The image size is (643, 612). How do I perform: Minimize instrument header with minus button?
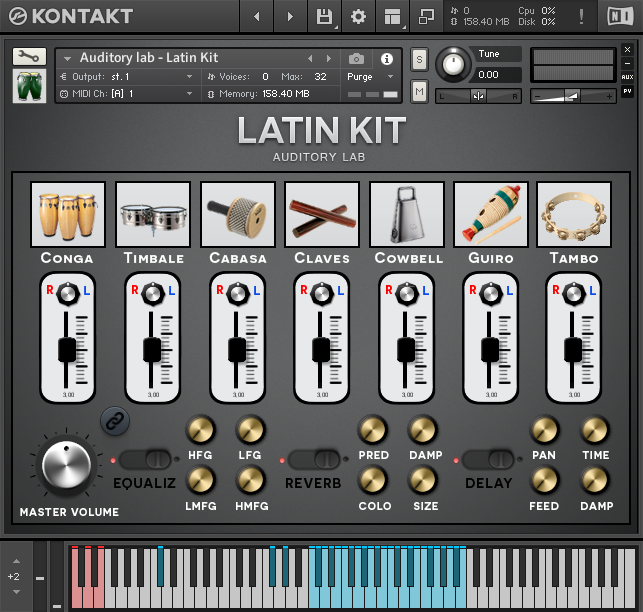(x=627, y=64)
